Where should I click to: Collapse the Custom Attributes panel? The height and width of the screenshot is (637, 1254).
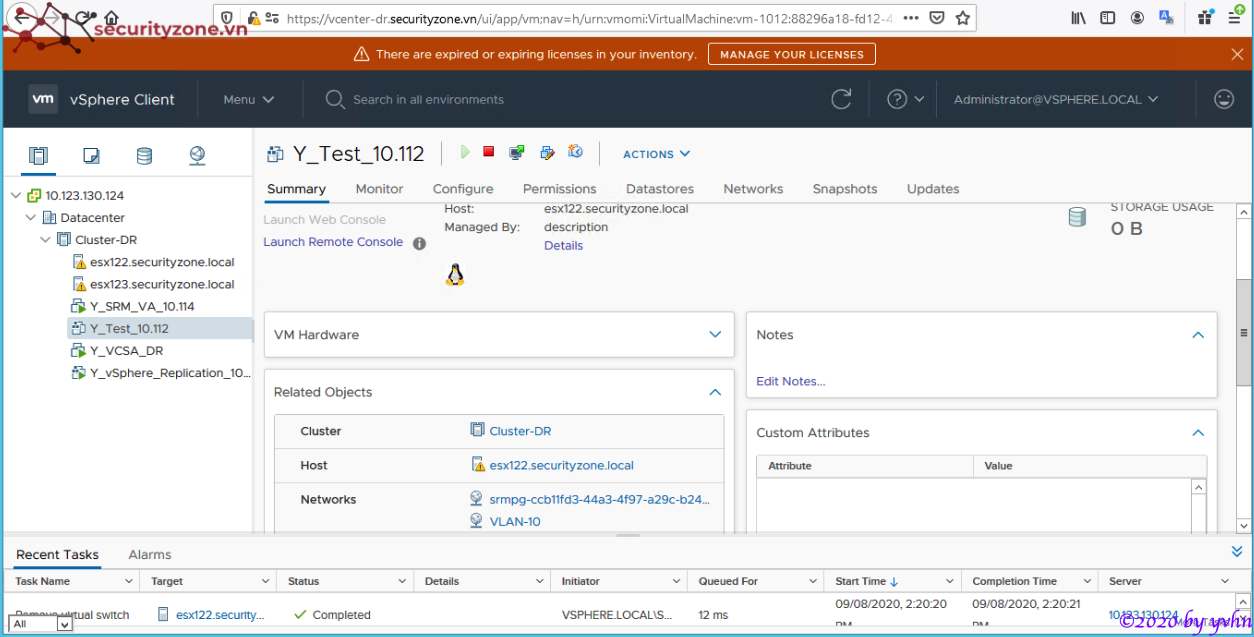(x=1198, y=433)
